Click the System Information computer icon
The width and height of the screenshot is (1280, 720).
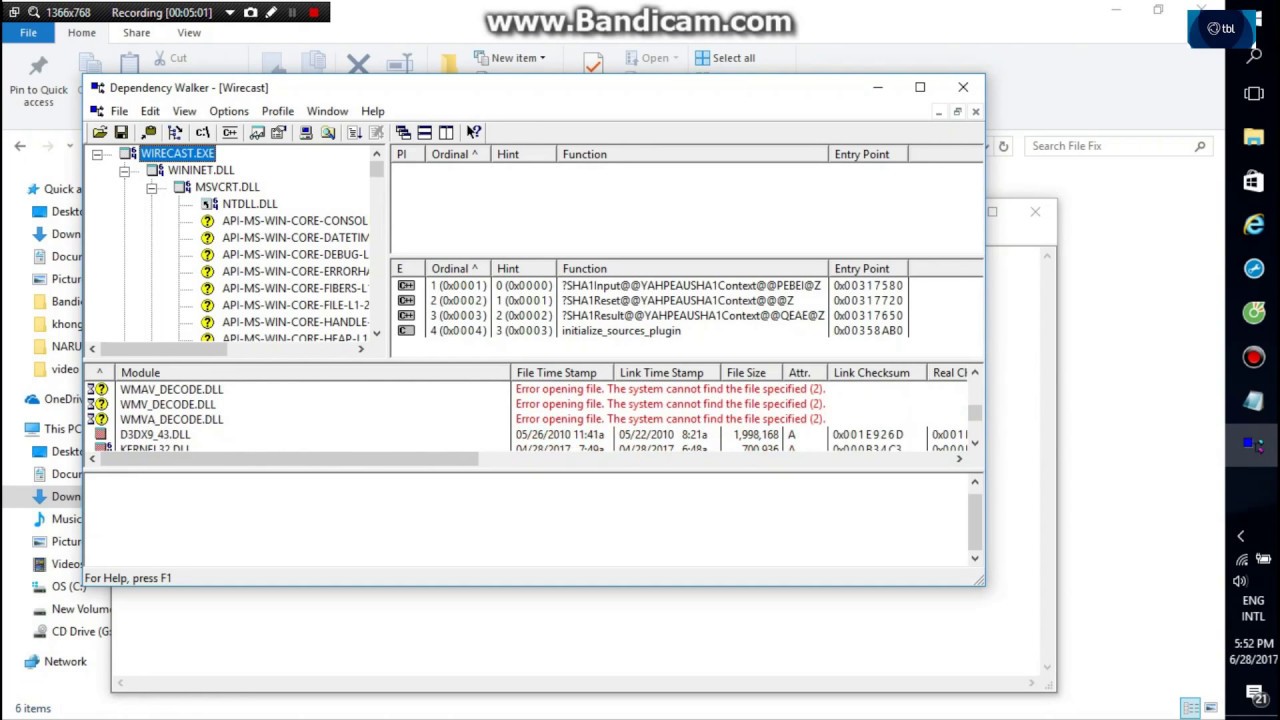306,132
